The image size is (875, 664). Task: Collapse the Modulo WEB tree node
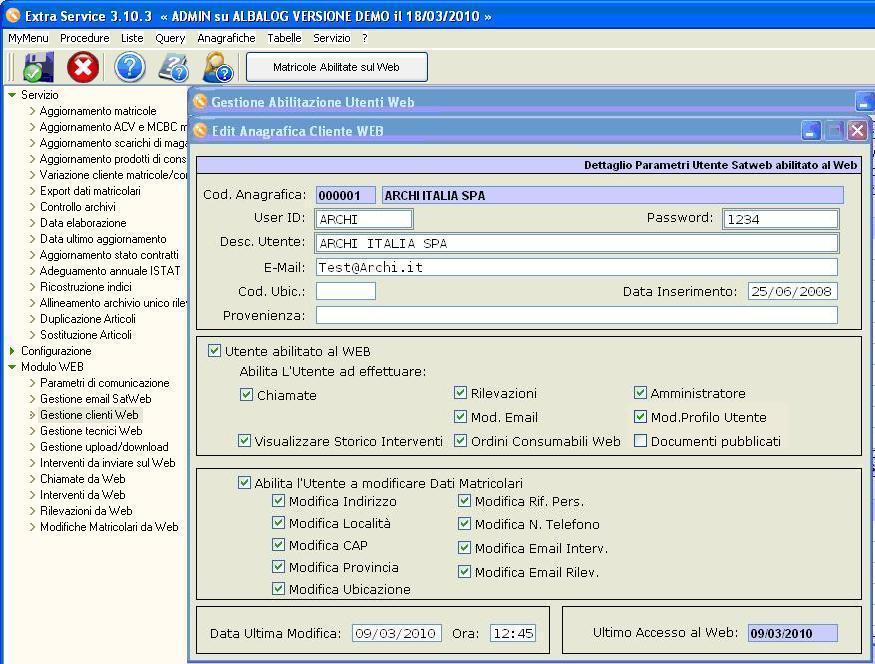click(12, 367)
